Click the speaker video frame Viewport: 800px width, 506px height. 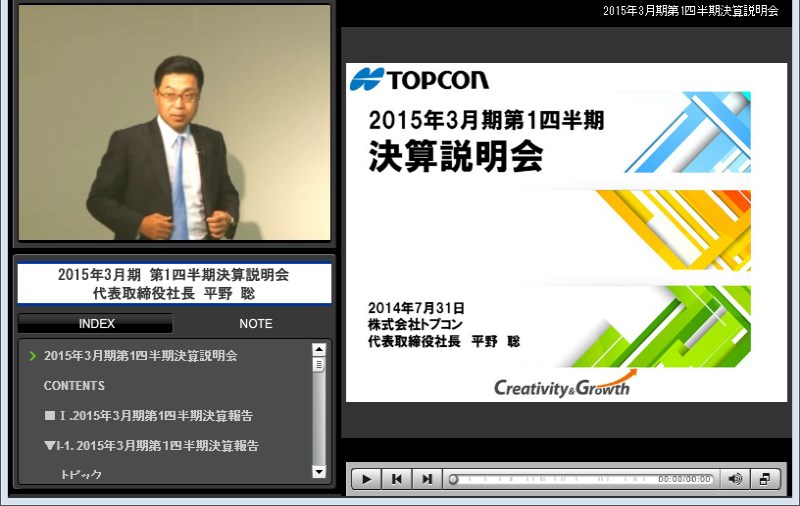point(174,122)
